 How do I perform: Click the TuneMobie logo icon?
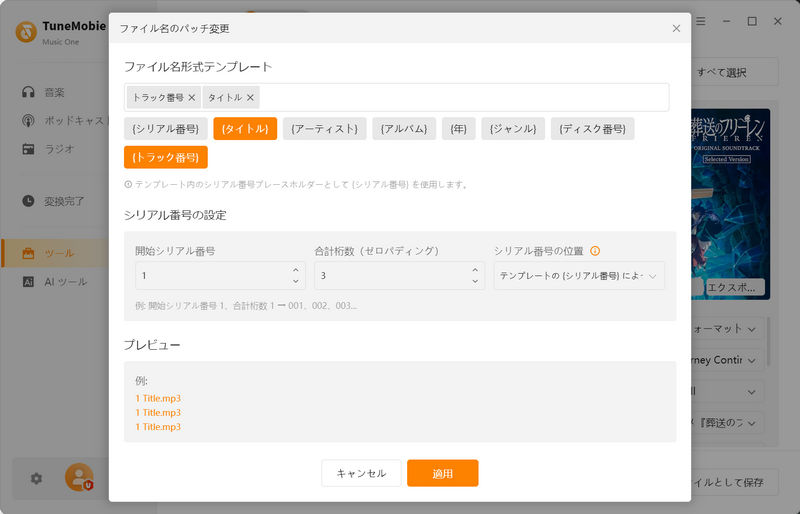point(26,32)
